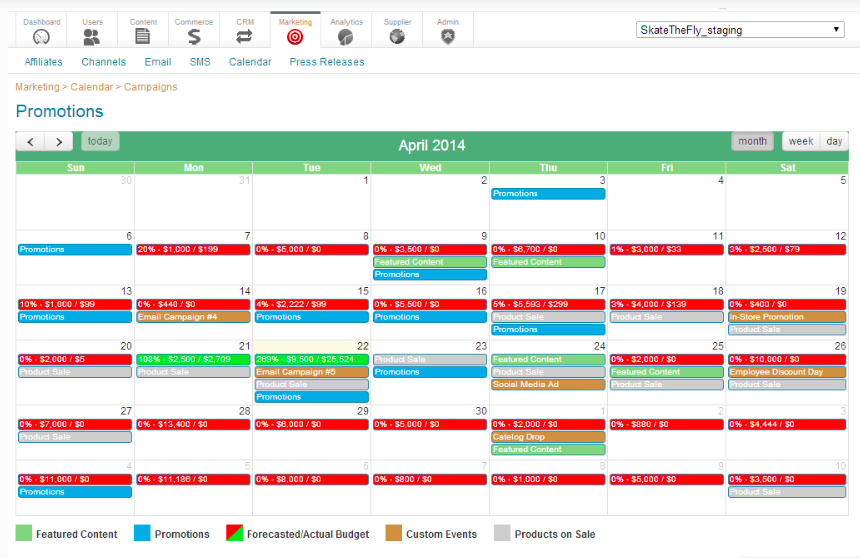The image size is (860, 558).
Task: Open the 0% - $4,444 / $0 budget
Action: (x=787, y=424)
